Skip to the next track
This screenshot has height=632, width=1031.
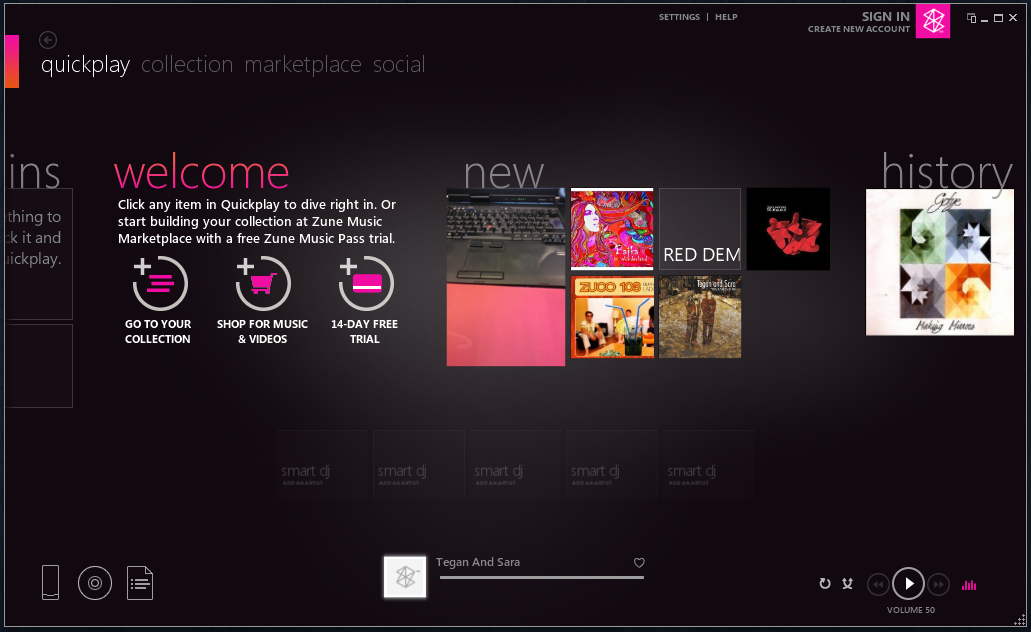coord(938,584)
